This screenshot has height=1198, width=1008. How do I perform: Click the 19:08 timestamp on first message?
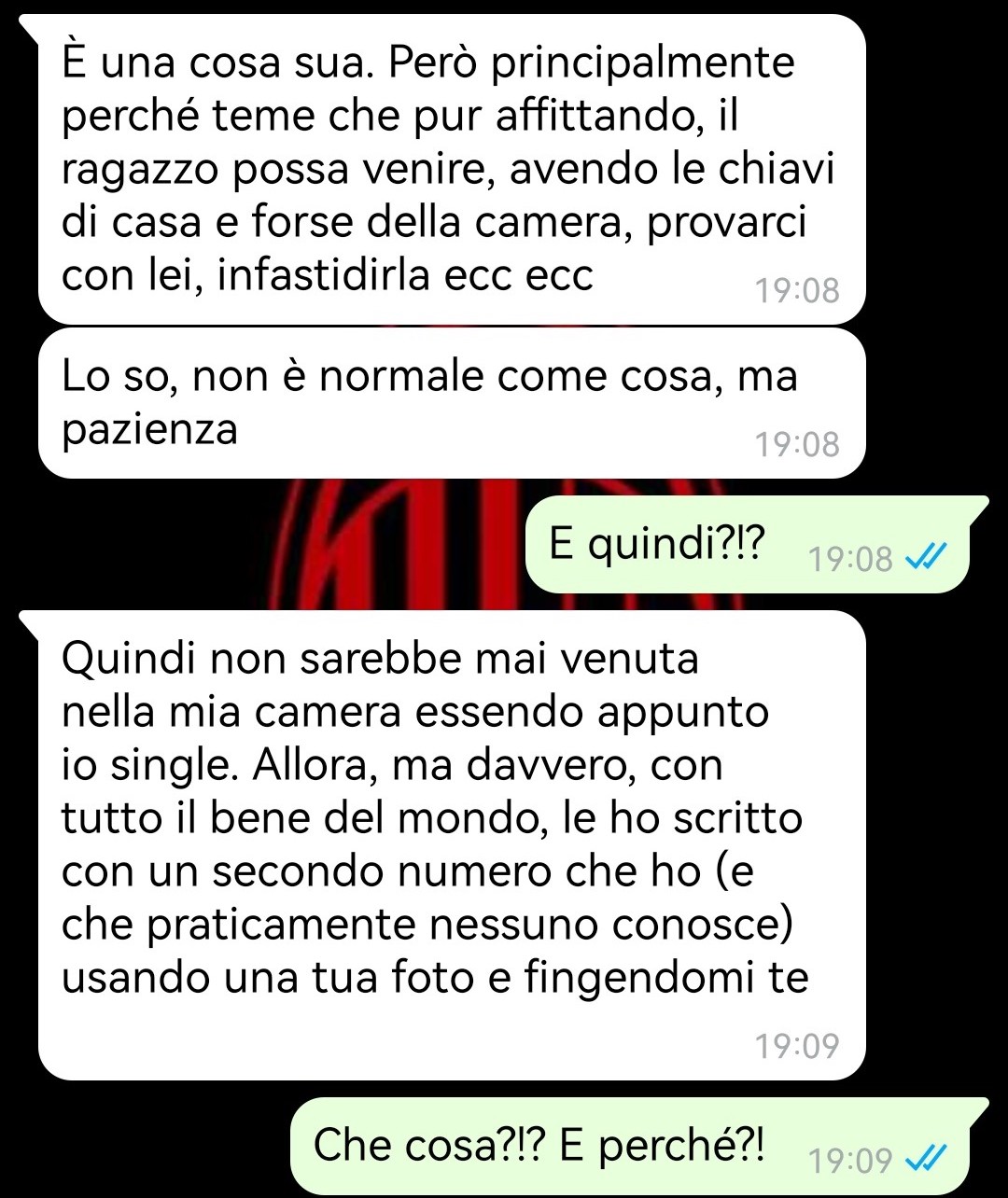pos(797,291)
